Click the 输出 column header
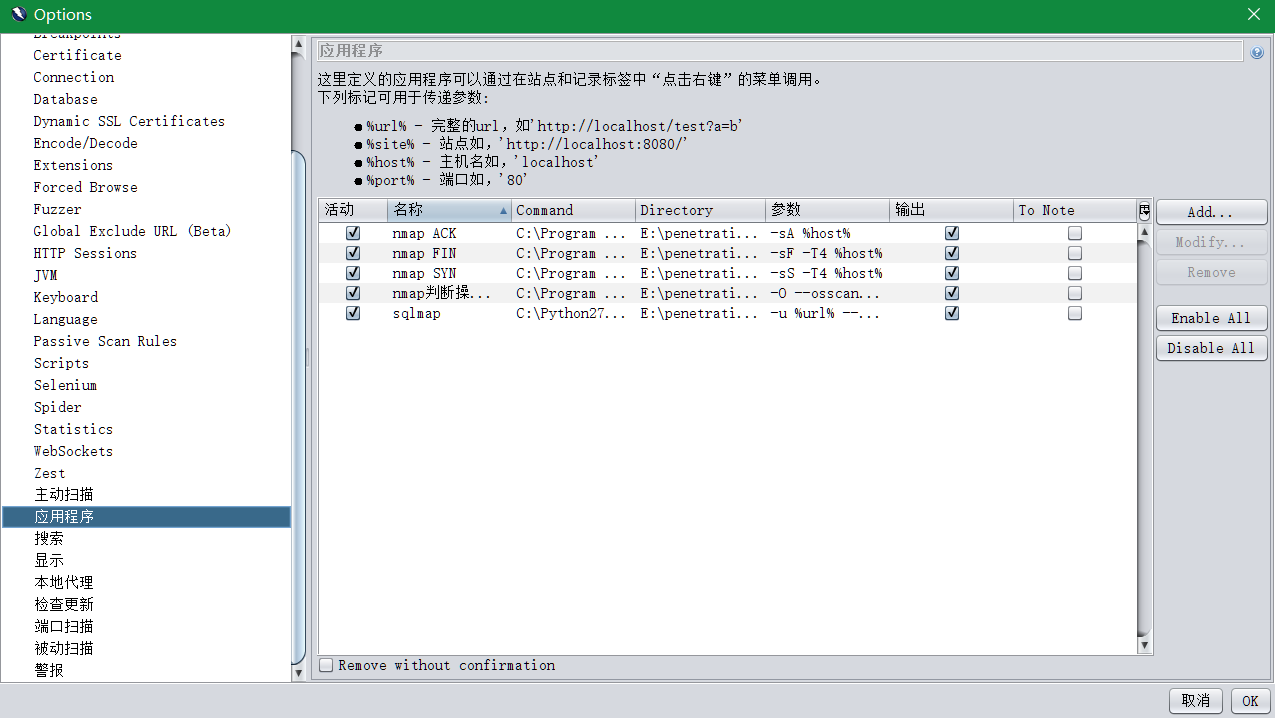Viewport: 1275px width, 718px height. (952, 210)
